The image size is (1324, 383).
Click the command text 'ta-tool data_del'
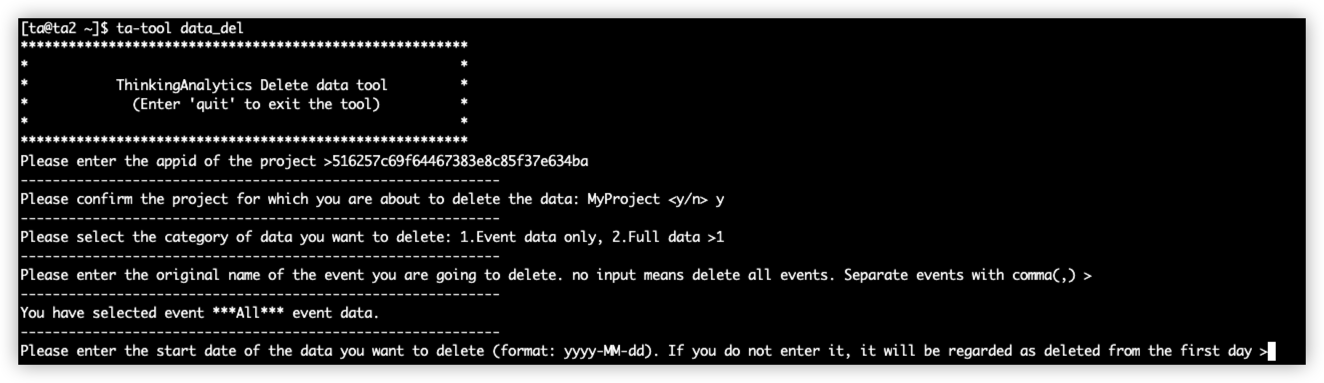[x=180, y=27]
